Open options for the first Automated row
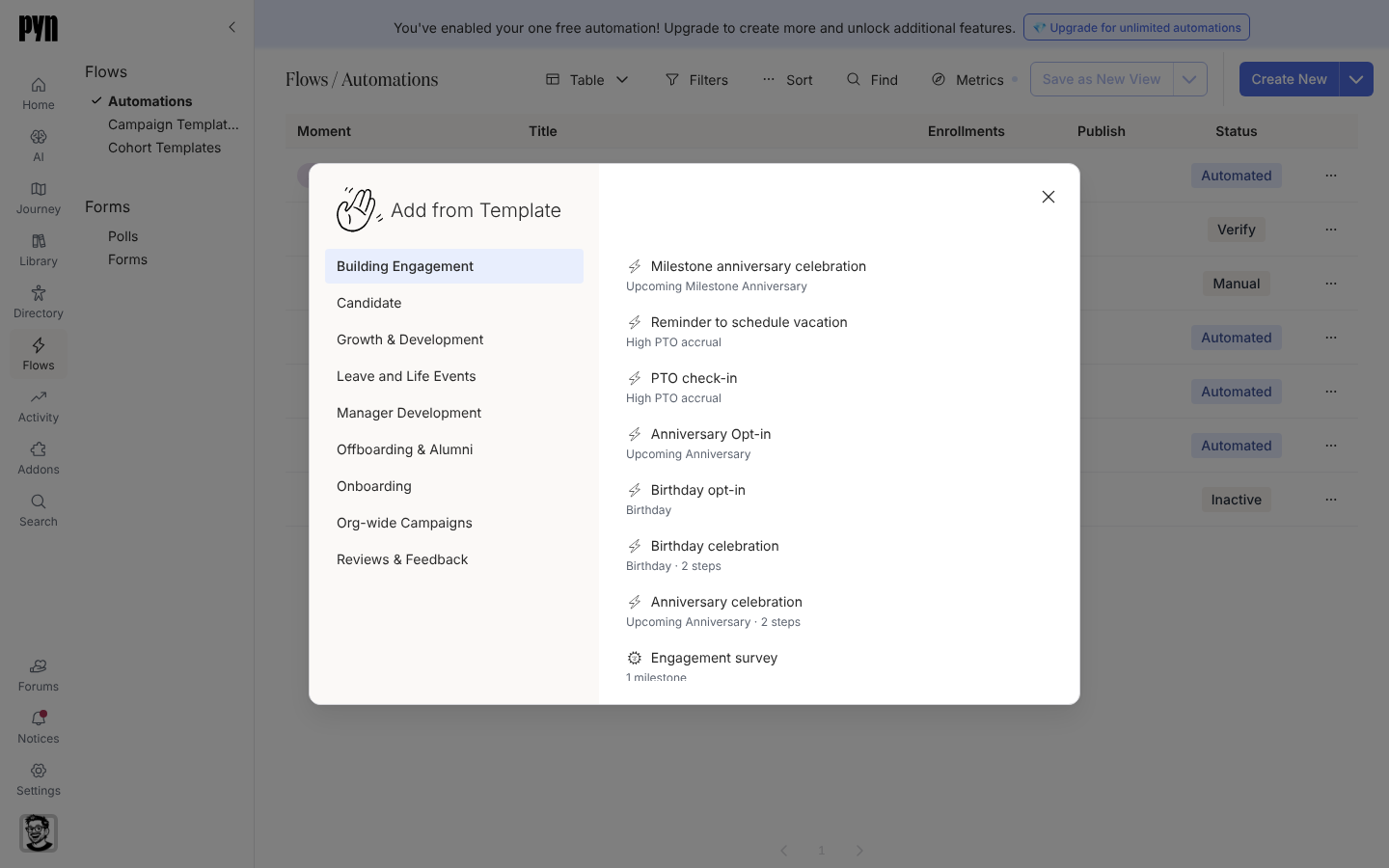Screen dimensions: 1389x868 [1331, 176]
